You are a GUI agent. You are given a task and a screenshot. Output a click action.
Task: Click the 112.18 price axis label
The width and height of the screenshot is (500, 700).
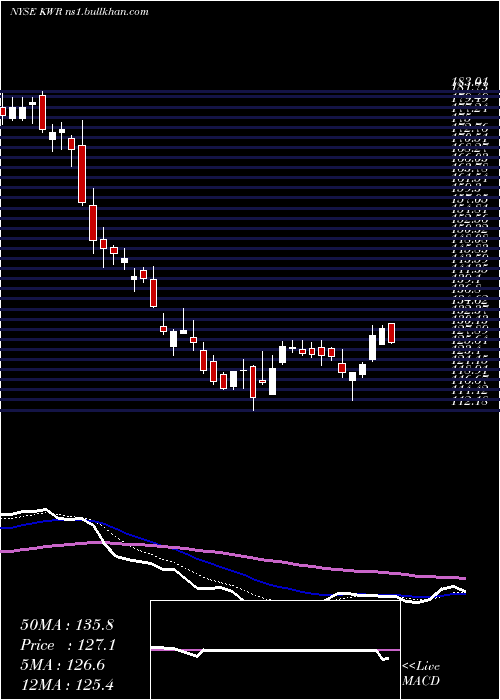click(x=470, y=403)
